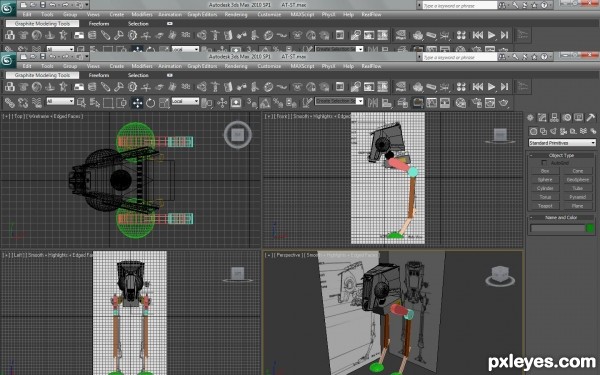Select the Space Warps category icon

pyautogui.click(x=583, y=131)
